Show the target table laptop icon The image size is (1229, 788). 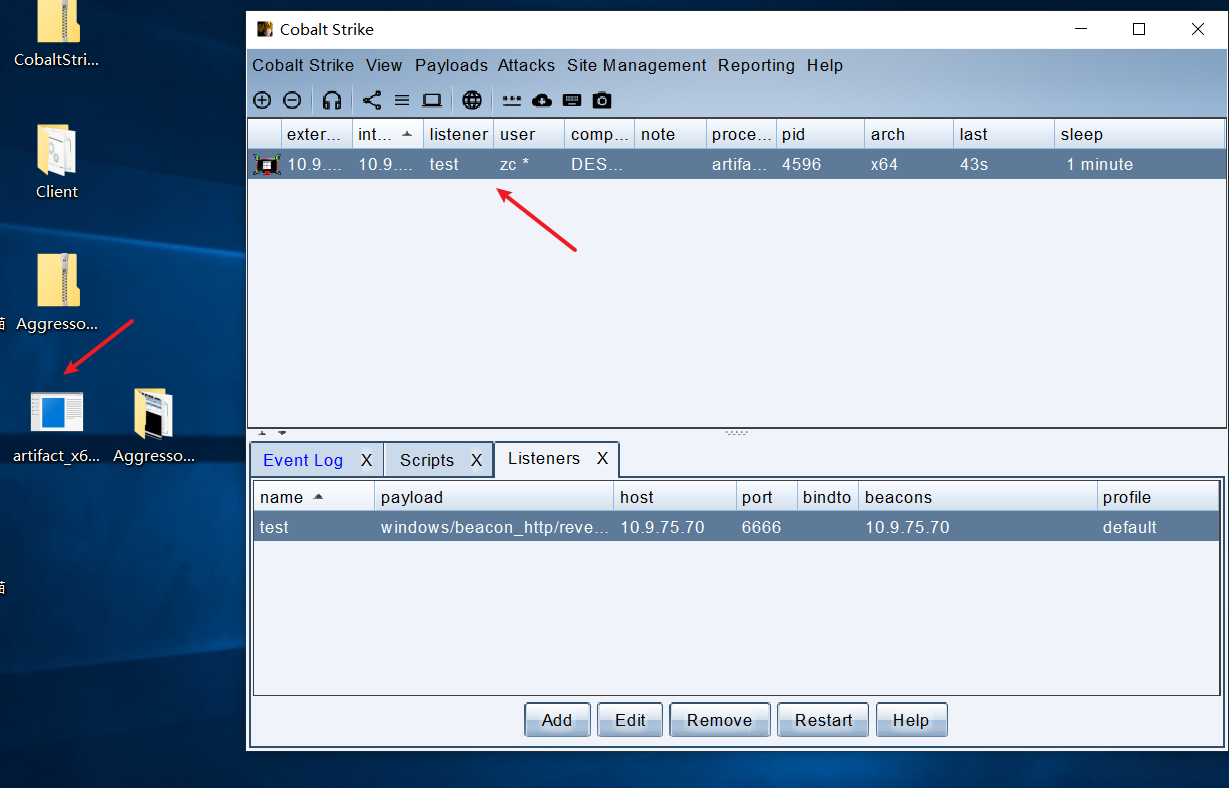click(432, 100)
